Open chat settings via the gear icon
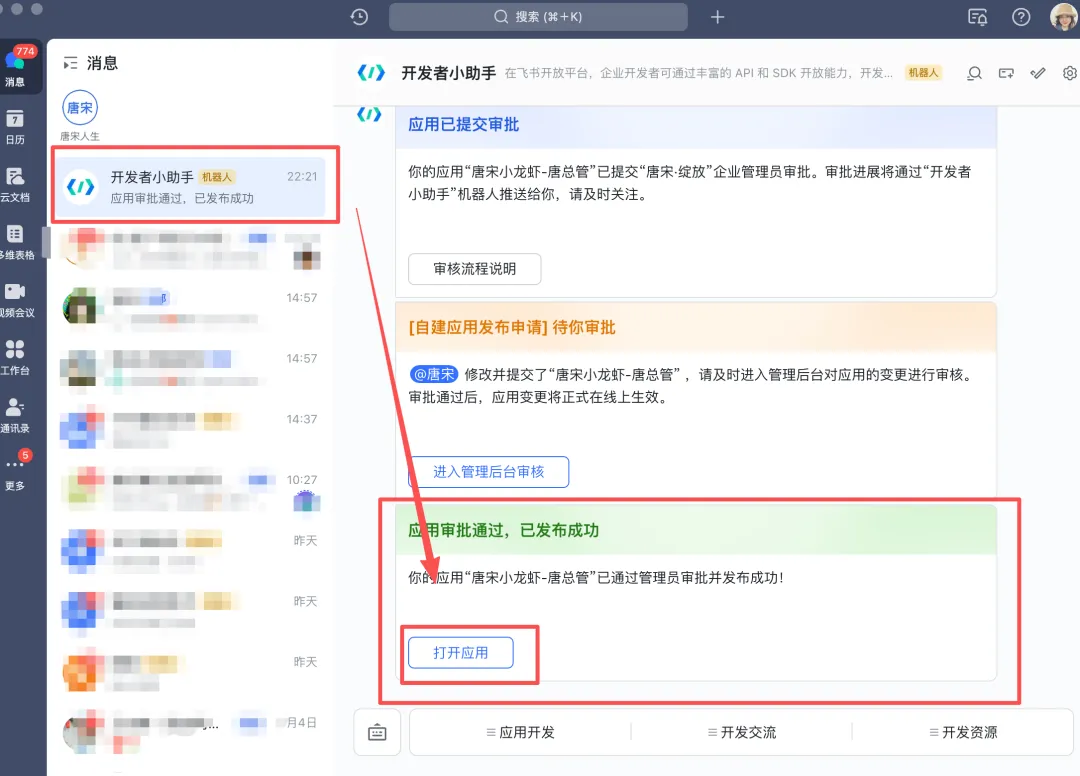This screenshot has height=776, width=1080. tap(1070, 73)
